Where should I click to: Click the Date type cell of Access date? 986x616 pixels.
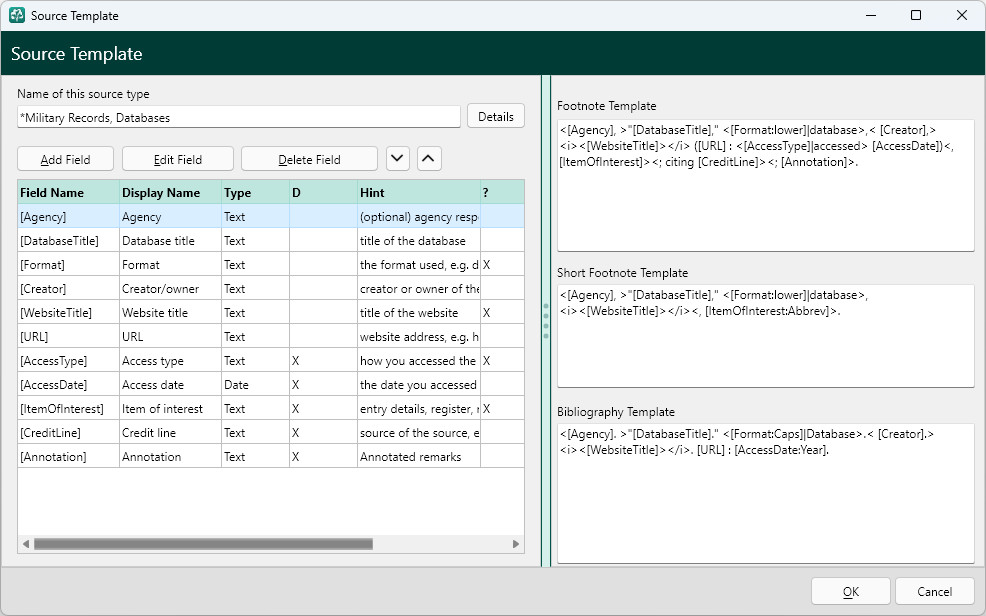(x=255, y=384)
